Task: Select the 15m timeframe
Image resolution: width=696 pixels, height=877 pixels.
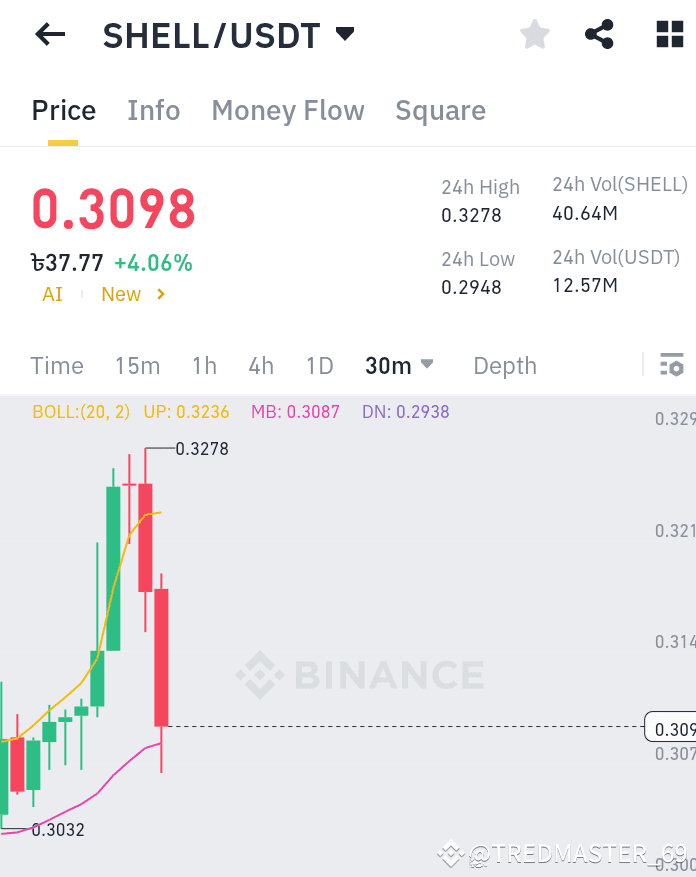Action: coord(137,365)
